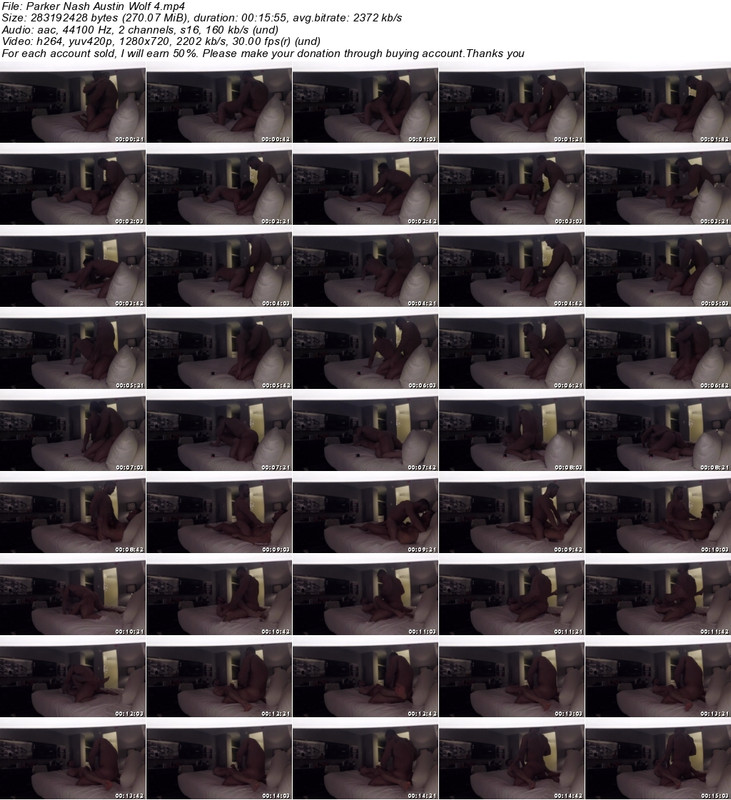
Task: Open the thumbnail timestamped 00:08:03
Action: (x=511, y=432)
